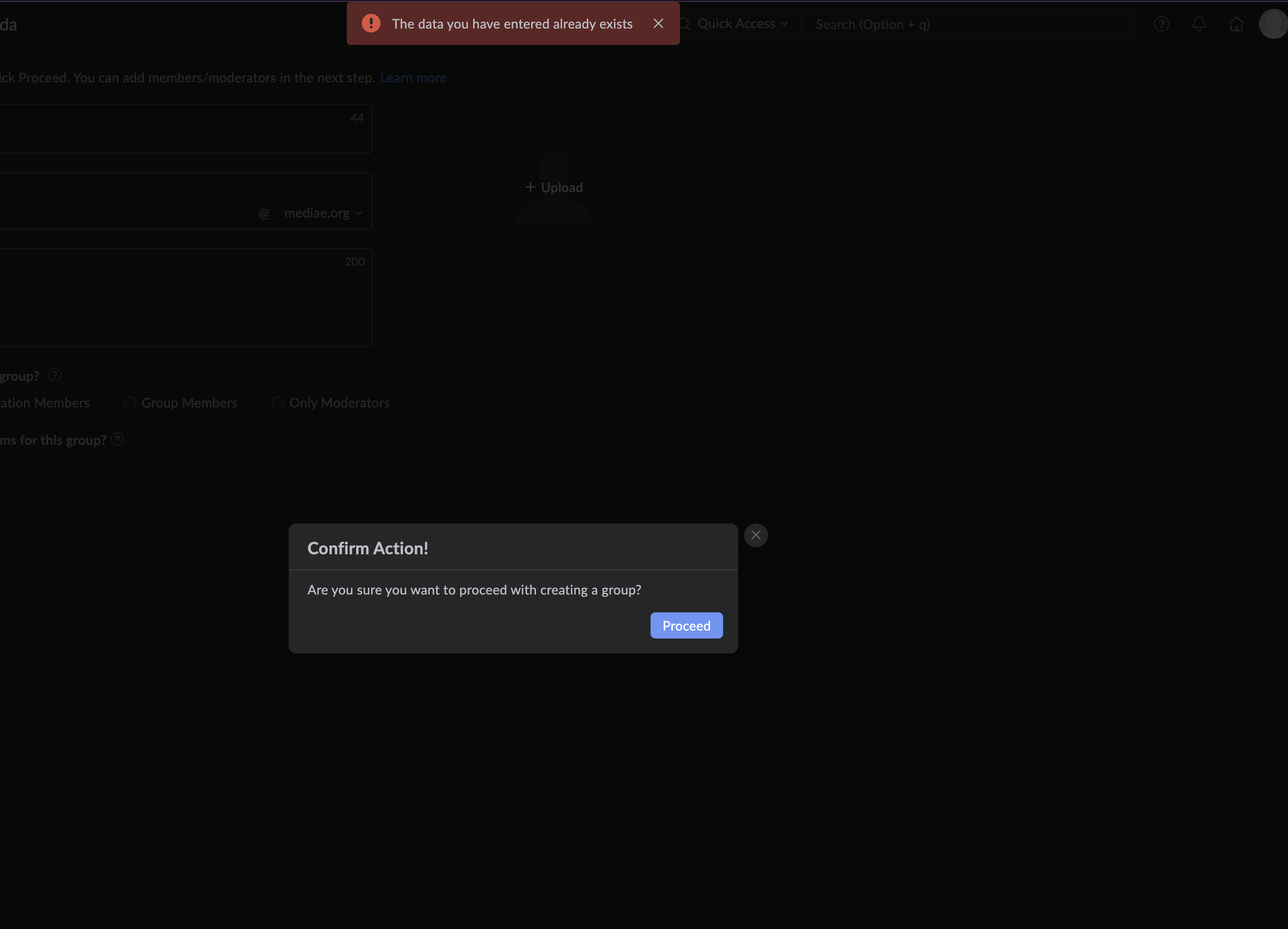Click Upload to add group picture
Image resolution: width=1288 pixels, height=929 pixels.
(554, 187)
